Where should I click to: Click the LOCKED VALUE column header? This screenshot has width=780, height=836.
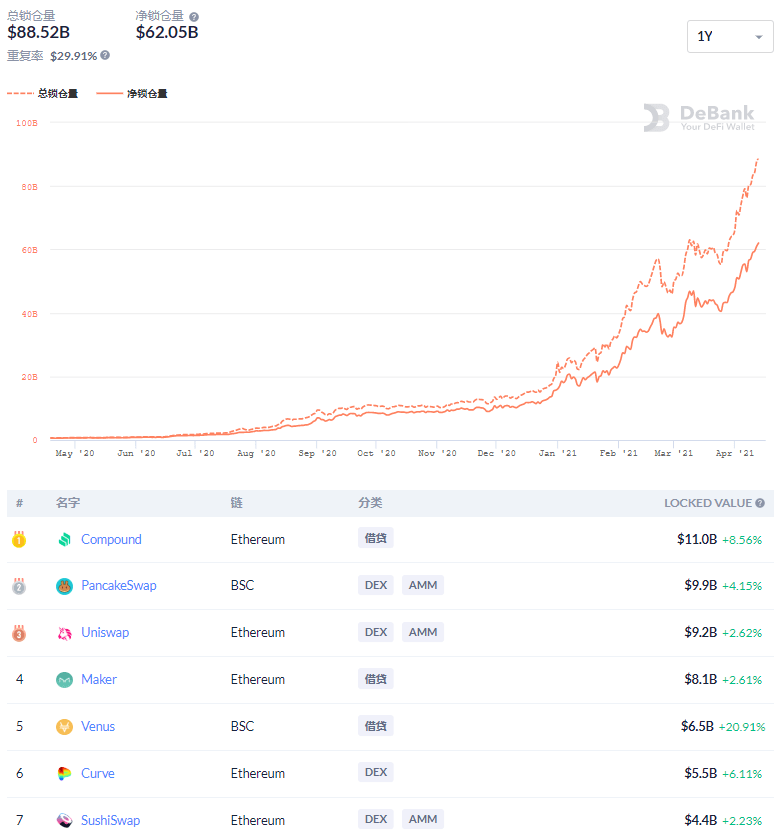point(707,503)
